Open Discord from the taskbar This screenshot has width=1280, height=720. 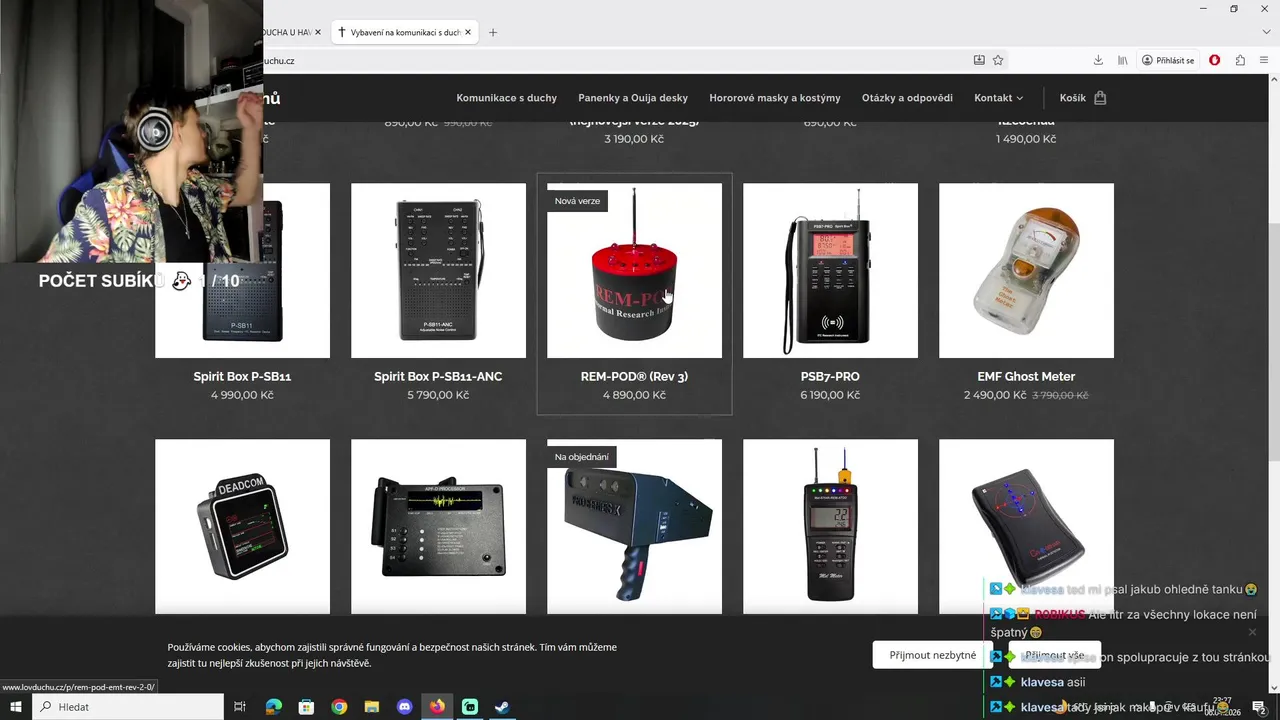(x=404, y=707)
